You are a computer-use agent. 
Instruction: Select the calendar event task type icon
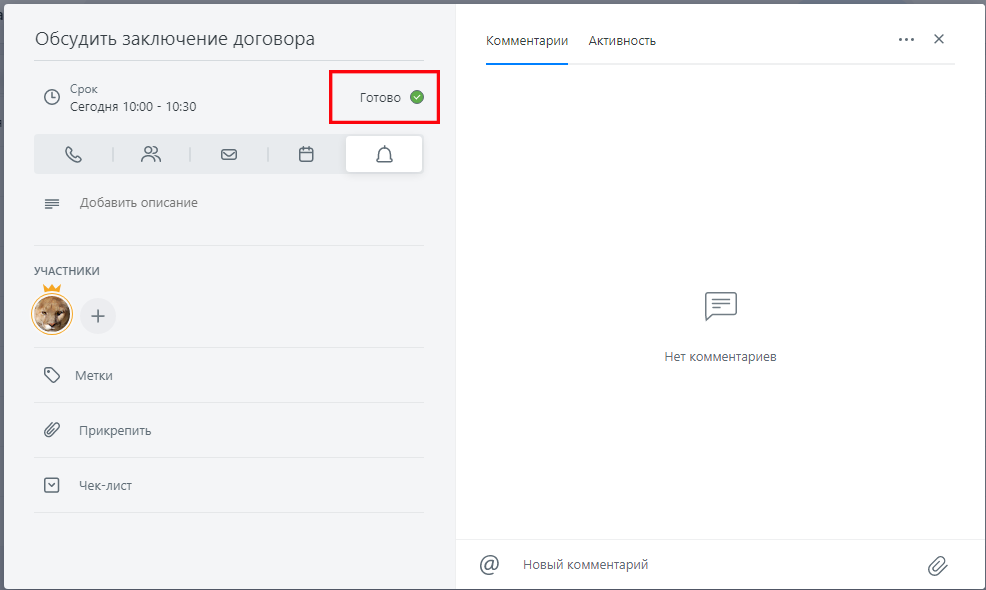(306, 154)
